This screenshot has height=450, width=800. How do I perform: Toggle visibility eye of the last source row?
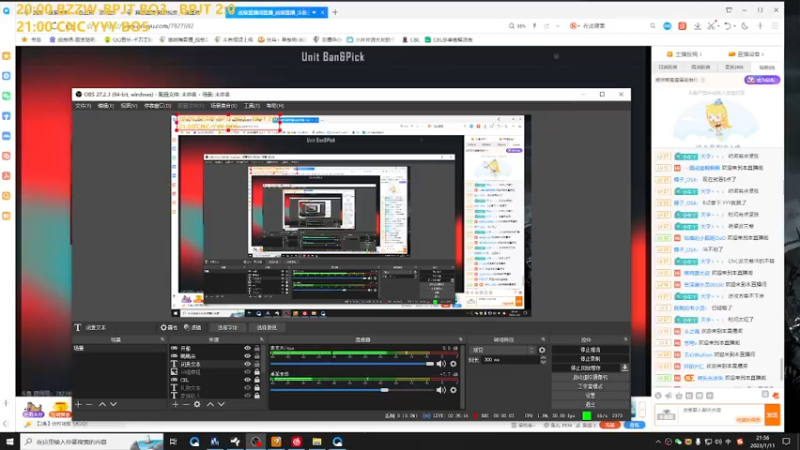[x=247, y=395]
